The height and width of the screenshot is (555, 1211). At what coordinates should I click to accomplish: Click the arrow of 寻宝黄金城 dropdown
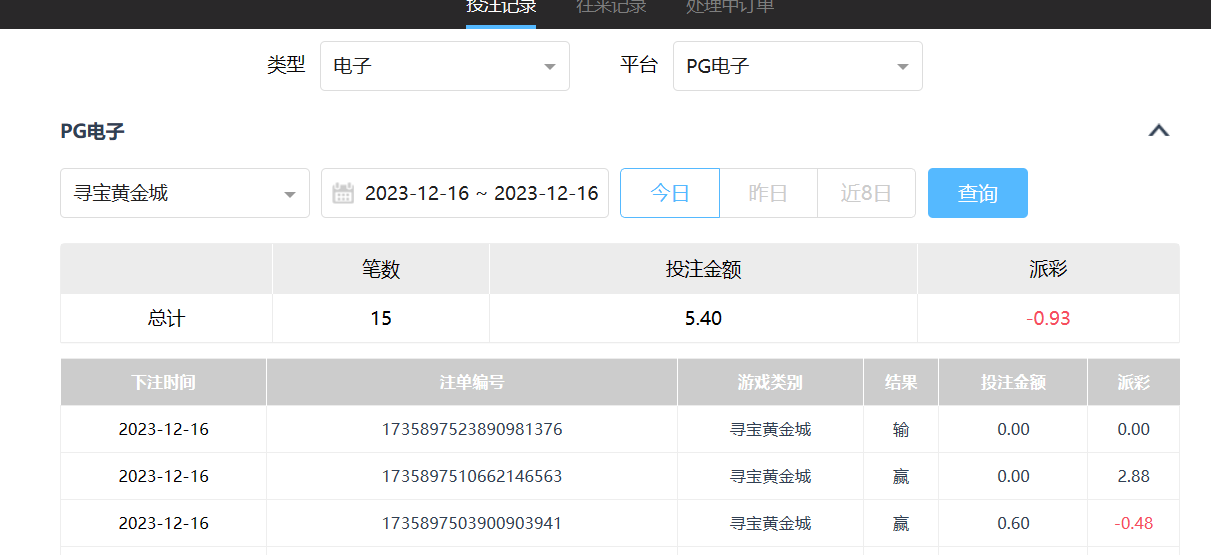(290, 194)
